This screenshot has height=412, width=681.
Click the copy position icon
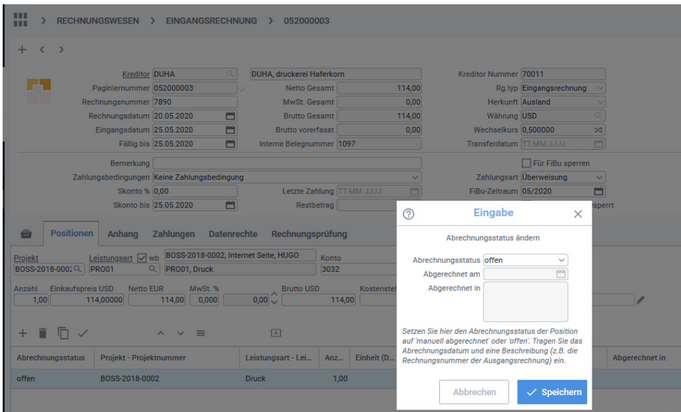click(x=63, y=333)
